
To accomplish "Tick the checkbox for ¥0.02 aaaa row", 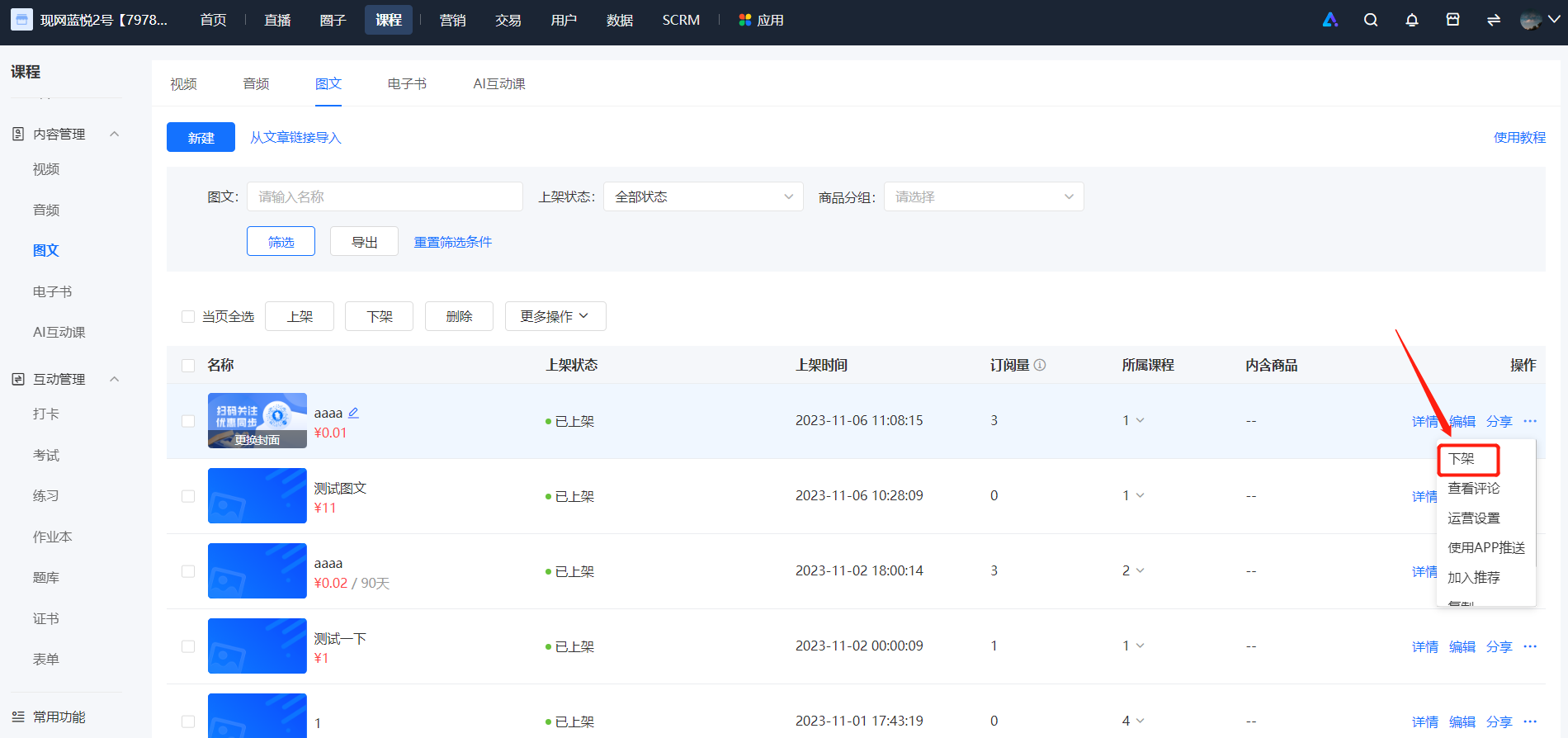I will 188,571.
